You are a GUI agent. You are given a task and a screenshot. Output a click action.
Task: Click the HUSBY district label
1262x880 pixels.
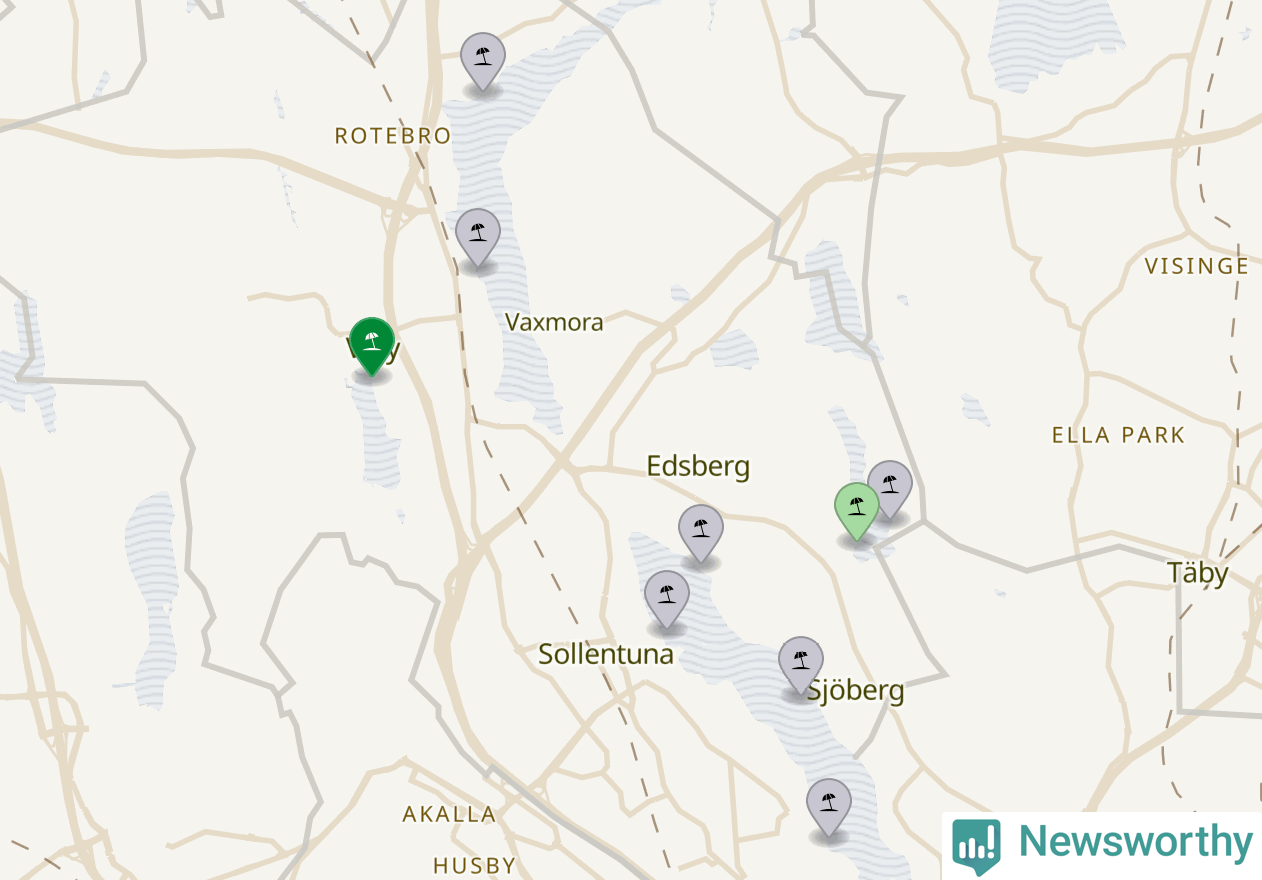474,865
